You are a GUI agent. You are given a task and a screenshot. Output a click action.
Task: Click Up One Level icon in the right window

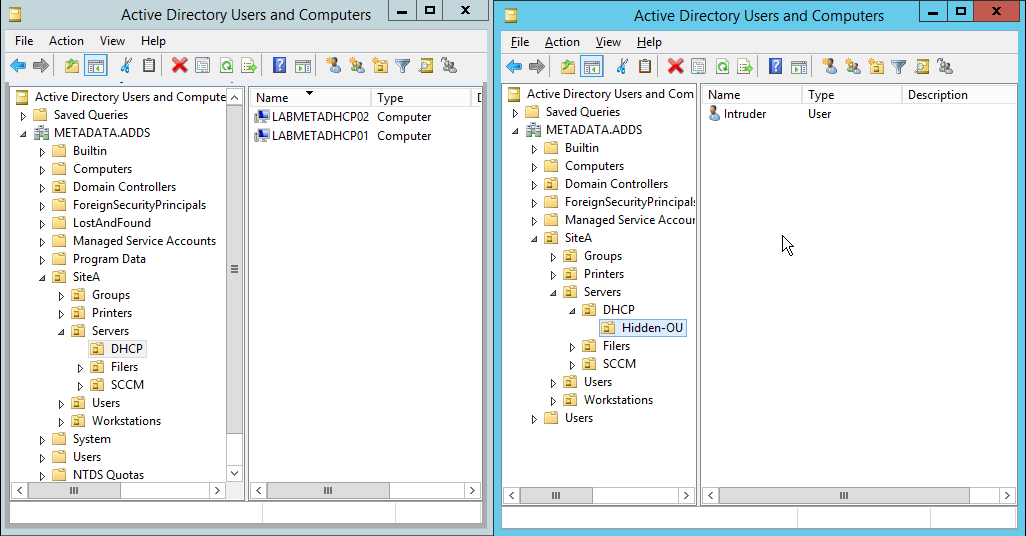(568, 66)
